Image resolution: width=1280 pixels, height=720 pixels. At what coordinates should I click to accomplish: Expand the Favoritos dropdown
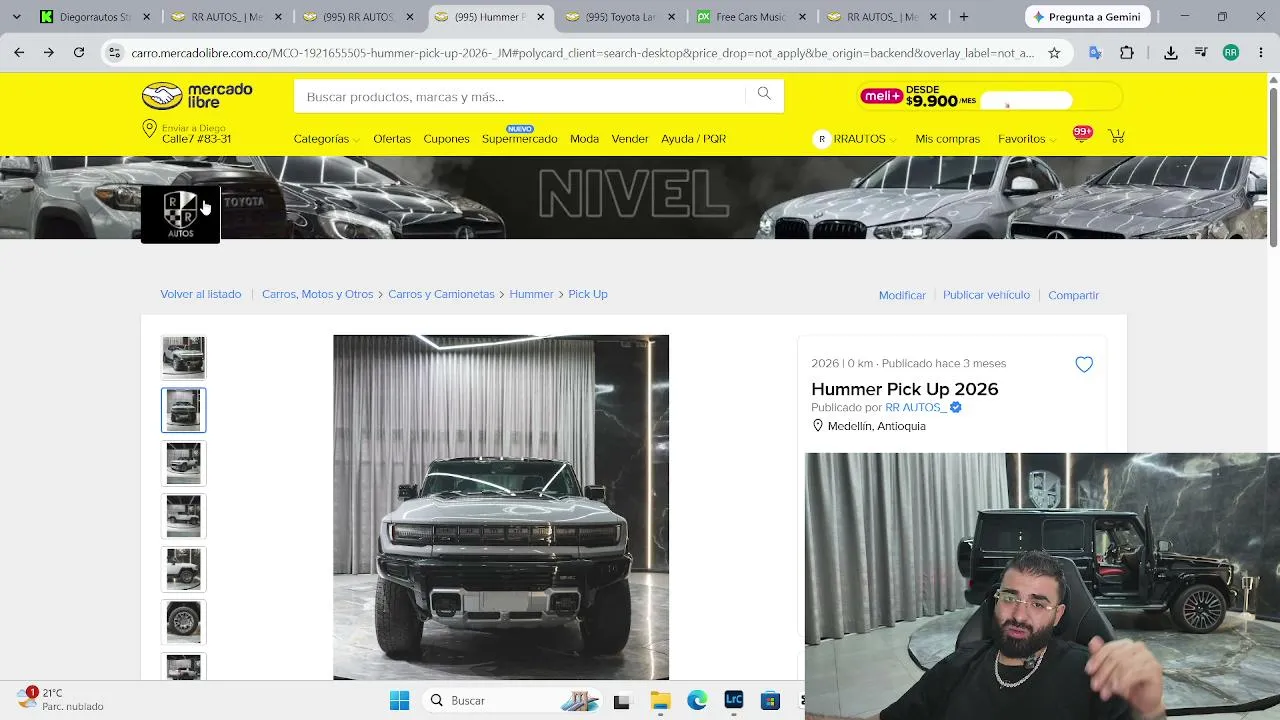(x=1027, y=139)
